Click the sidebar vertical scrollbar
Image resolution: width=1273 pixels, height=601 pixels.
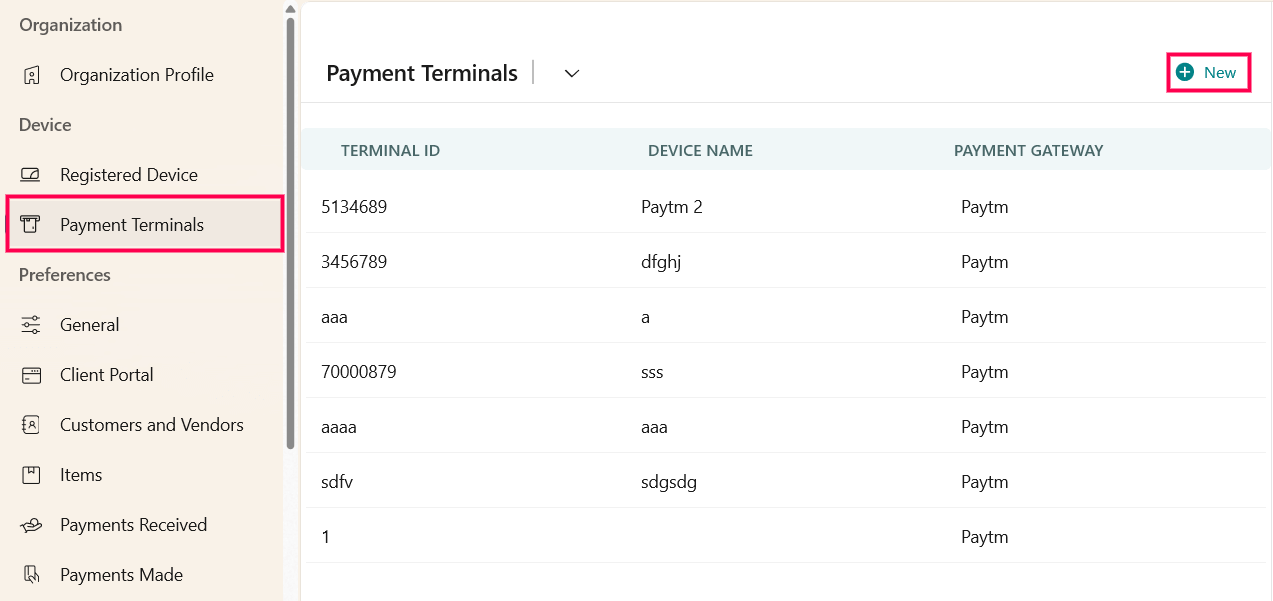[x=290, y=230]
